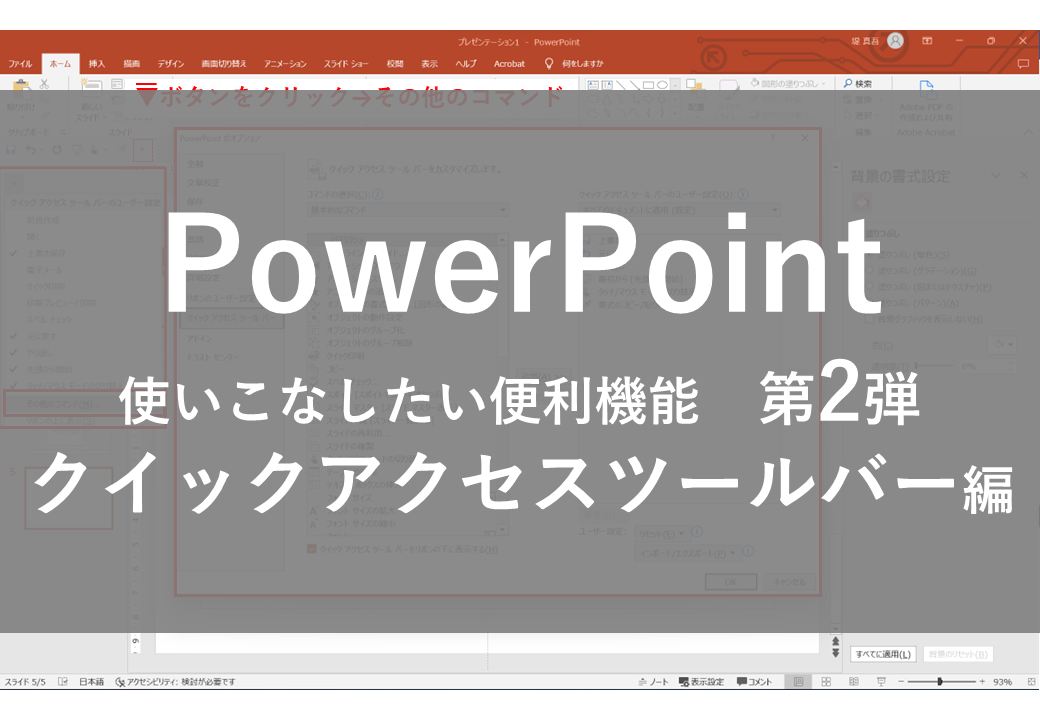The height and width of the screenshot is (720, 1040).
Task: Select the アニメーション tab
Action: pyautogui.click(x=285, y=64)
